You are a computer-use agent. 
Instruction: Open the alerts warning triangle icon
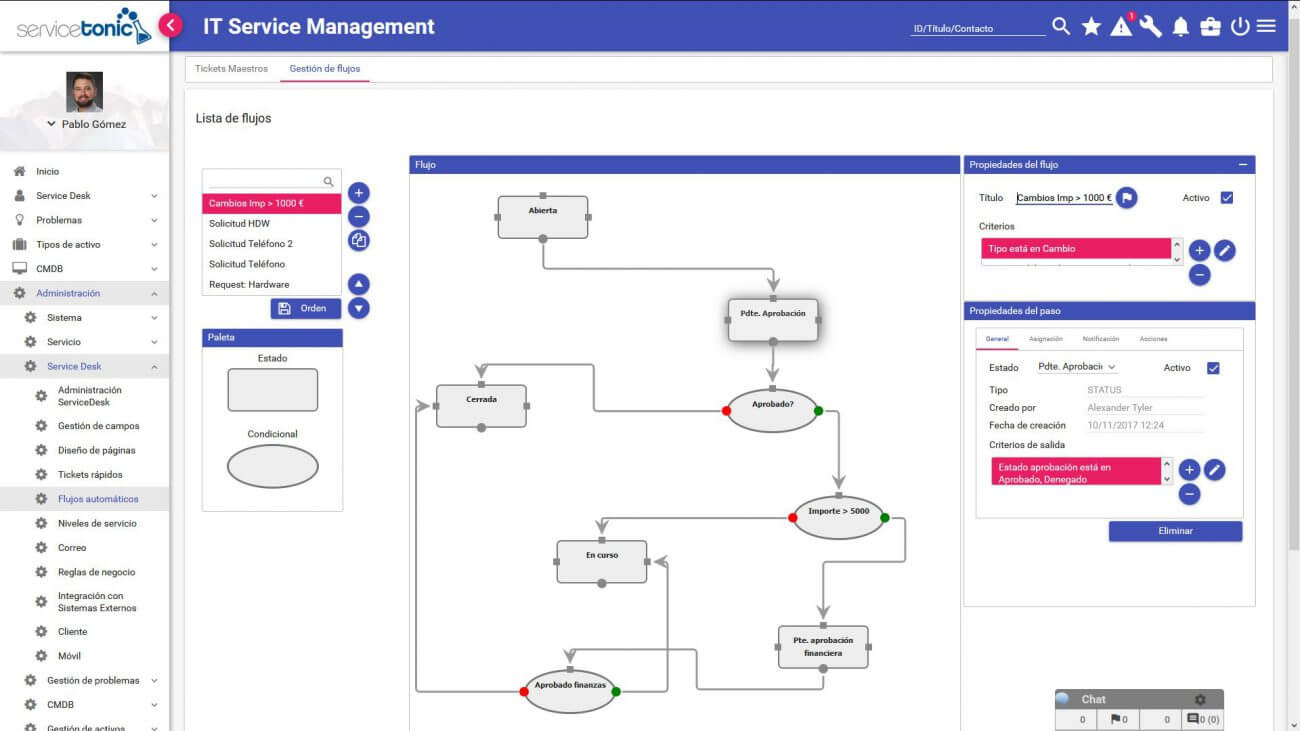[1121, 27]
